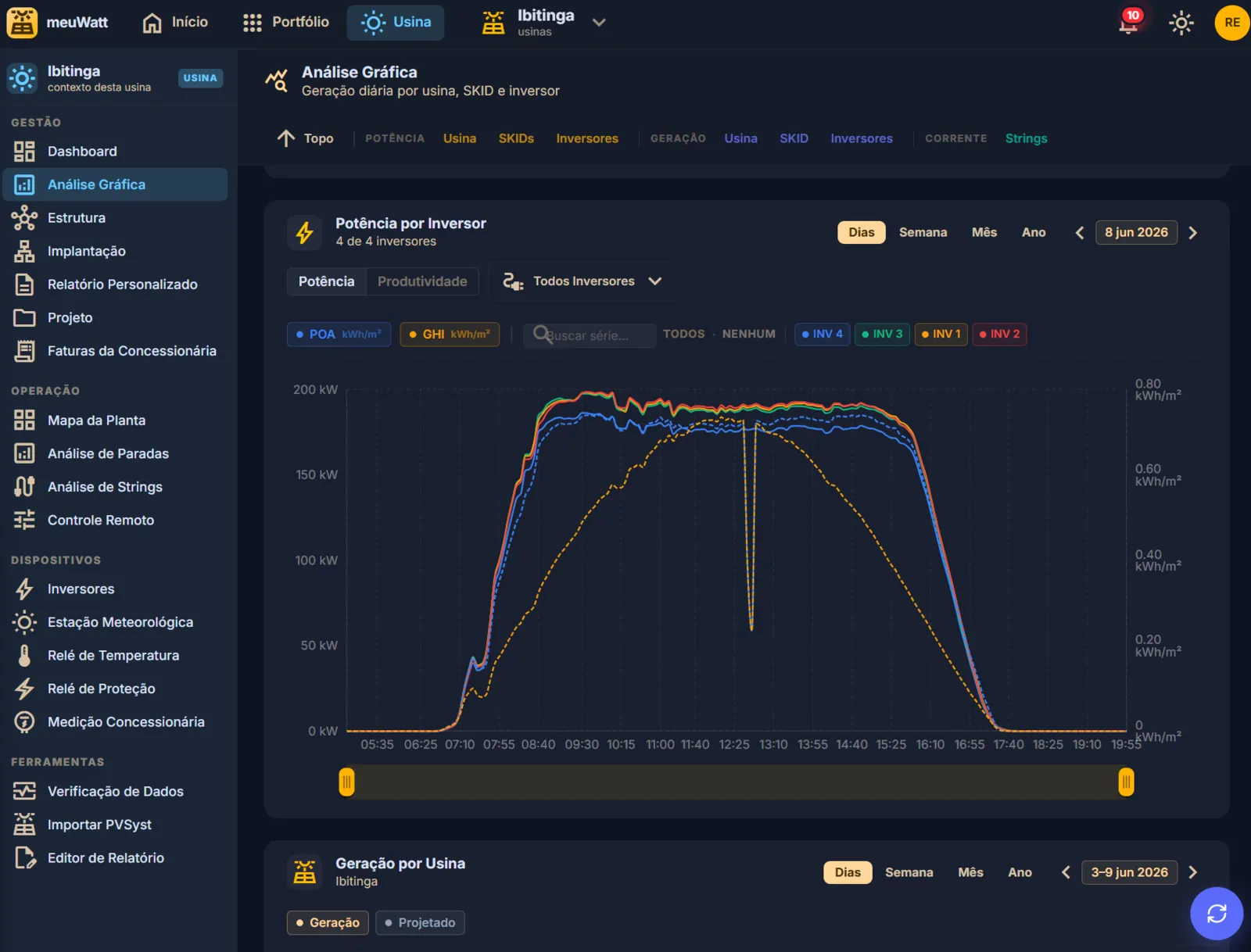Select Ano period in Potência por Inversor
Image resolution: width=1251 pixels, height=952 pixels.
(1033, 233)
